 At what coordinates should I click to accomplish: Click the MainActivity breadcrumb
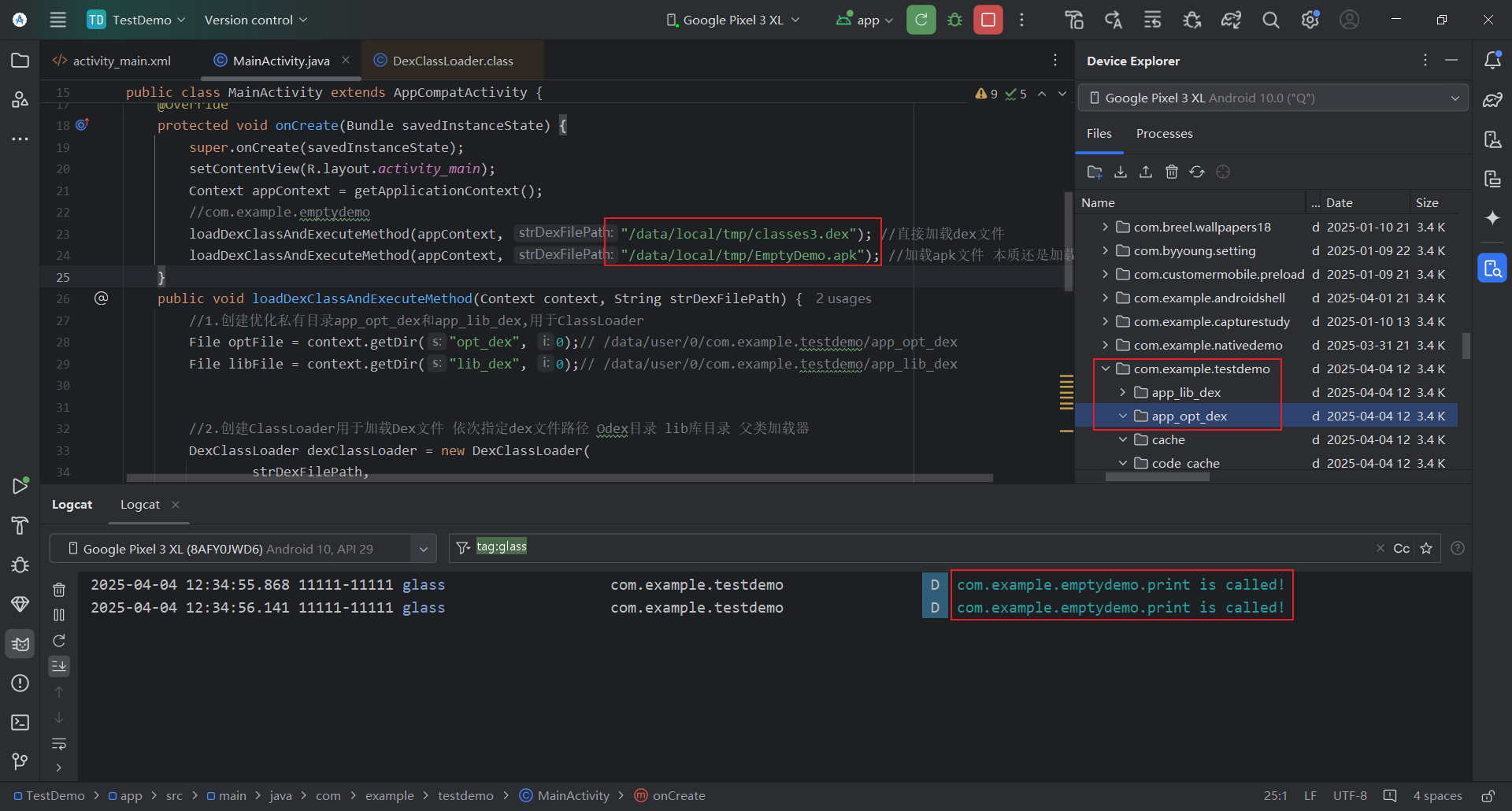click(565, 796)
